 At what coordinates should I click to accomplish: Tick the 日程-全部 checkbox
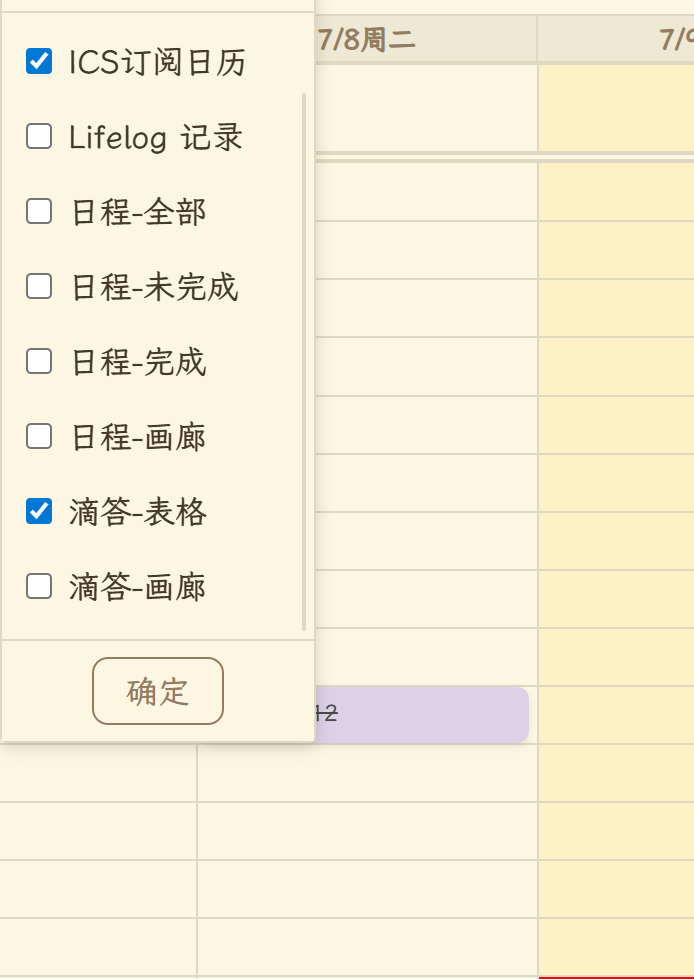pyautogui.click(x=39, y=212)
